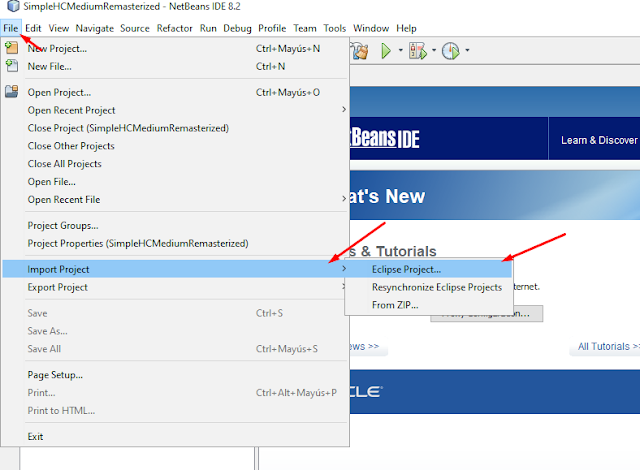Screen dimensions: 640x470
Task: Open the Edit menu
Action: (x=33, y=28)
